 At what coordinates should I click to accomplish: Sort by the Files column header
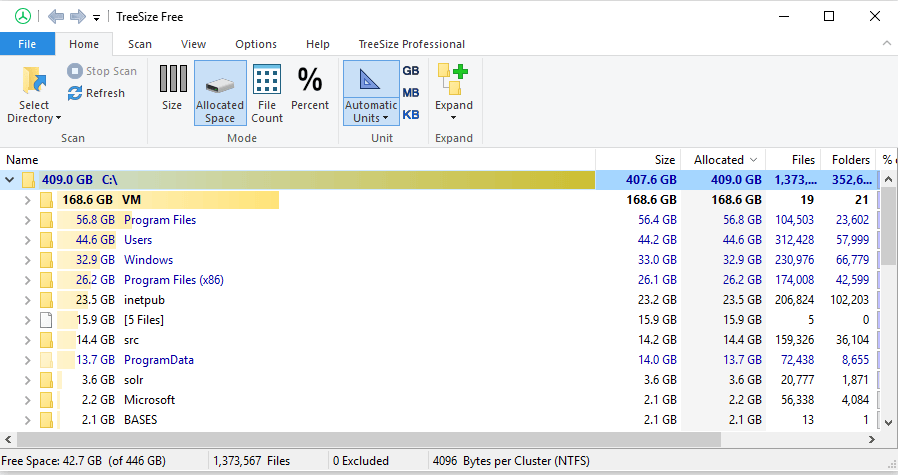[x=793, y=160]
